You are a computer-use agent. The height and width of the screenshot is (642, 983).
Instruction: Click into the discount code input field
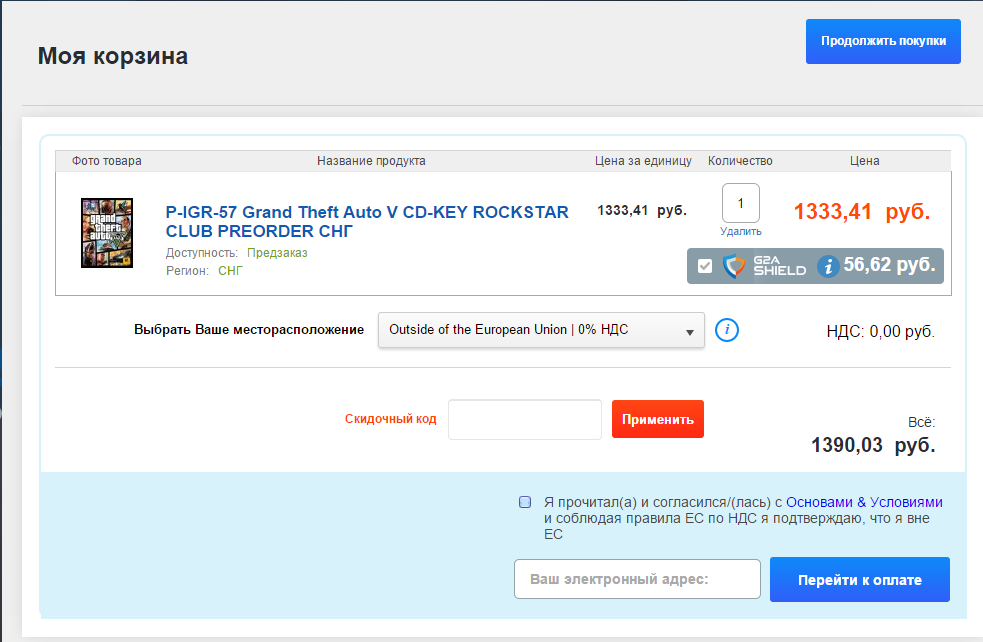click(x=525, y=419)
